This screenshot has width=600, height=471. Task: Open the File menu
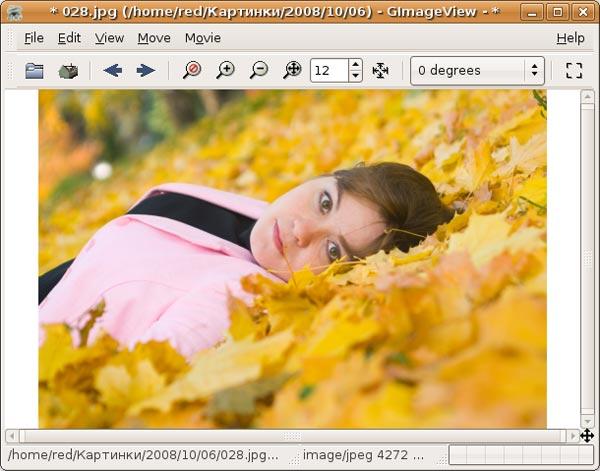(x=34, y=38)
